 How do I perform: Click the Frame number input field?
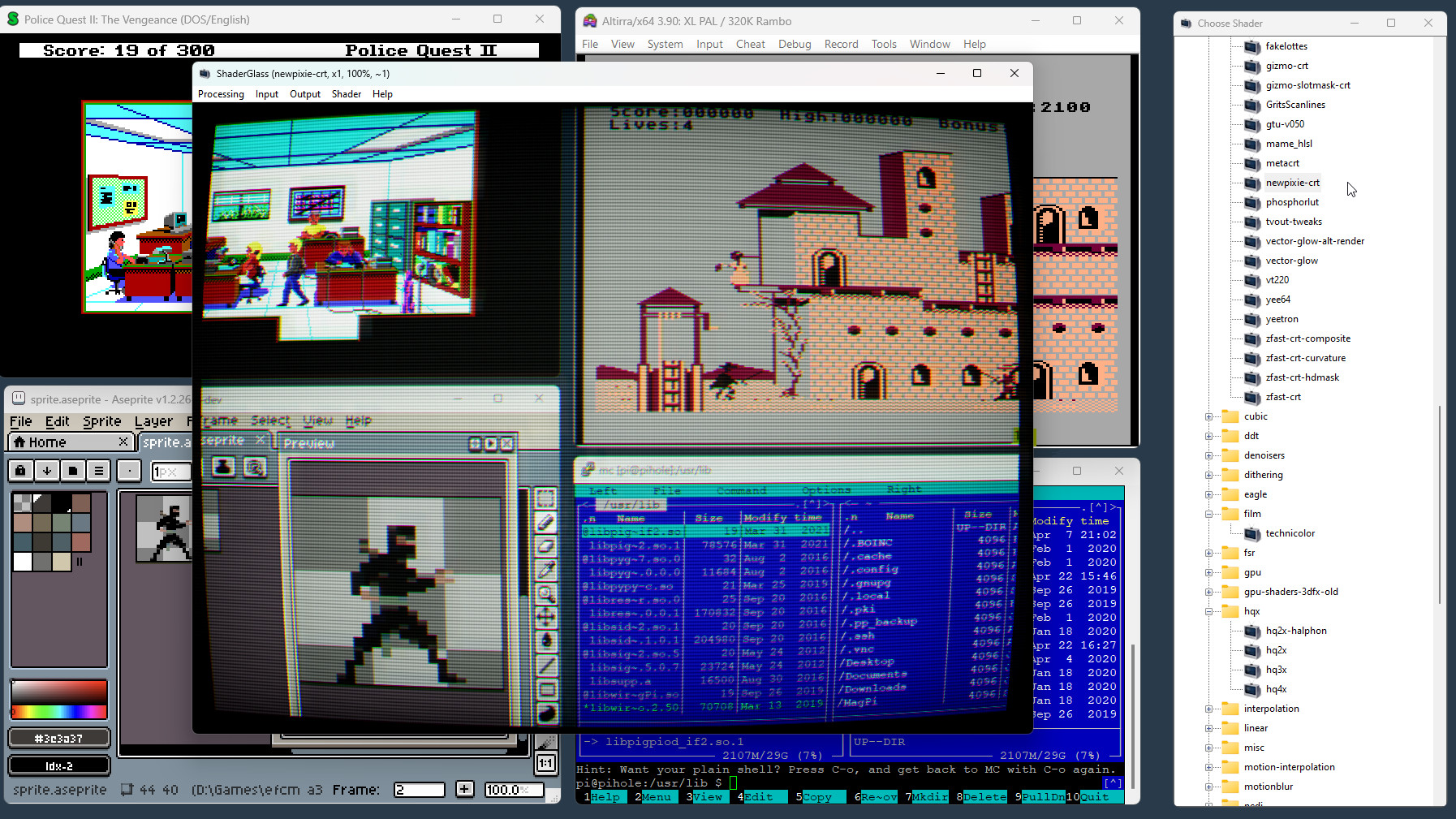[x=419, y=789]
